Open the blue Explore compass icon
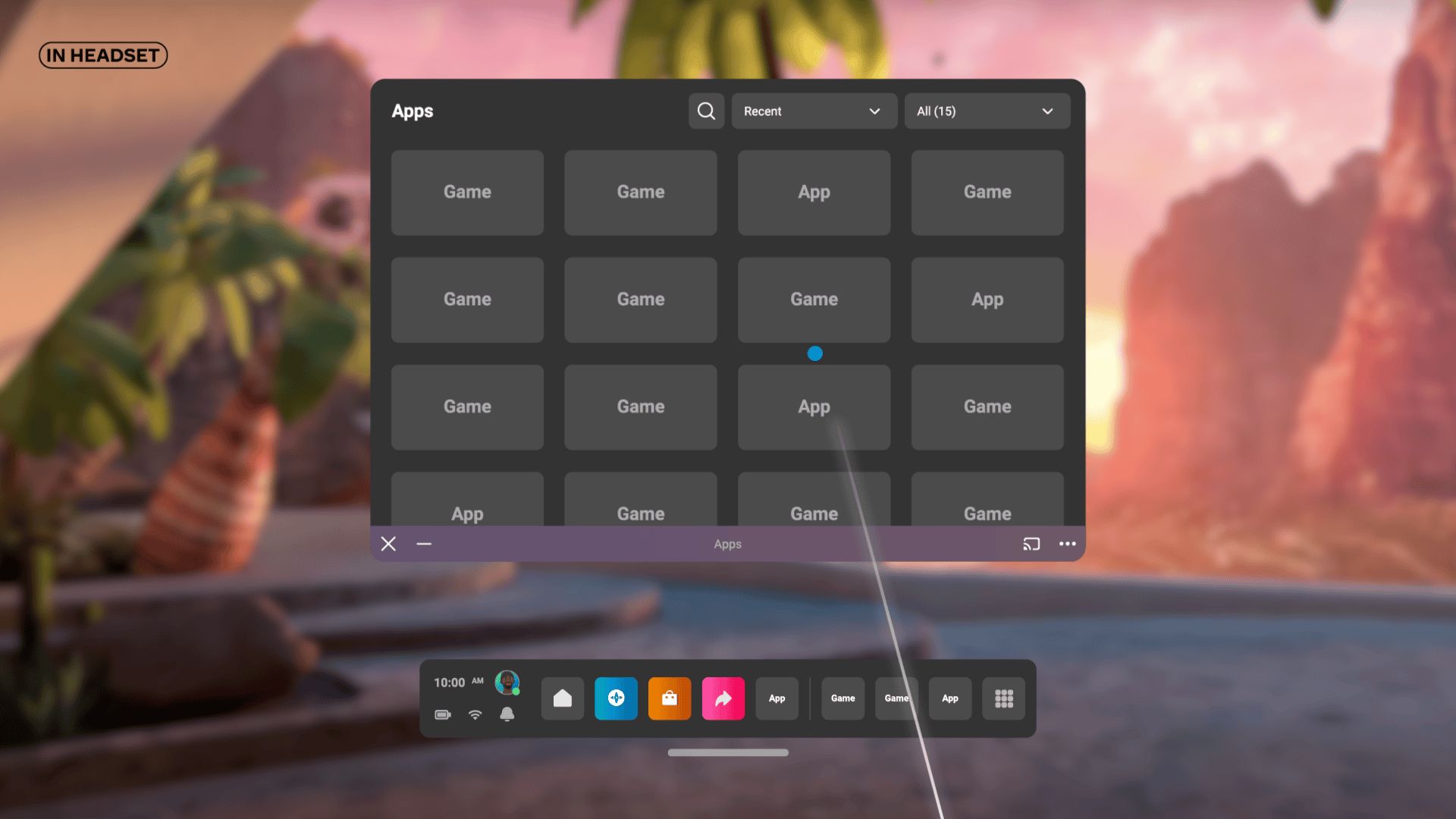1456x819 pixels. point(616,698)
